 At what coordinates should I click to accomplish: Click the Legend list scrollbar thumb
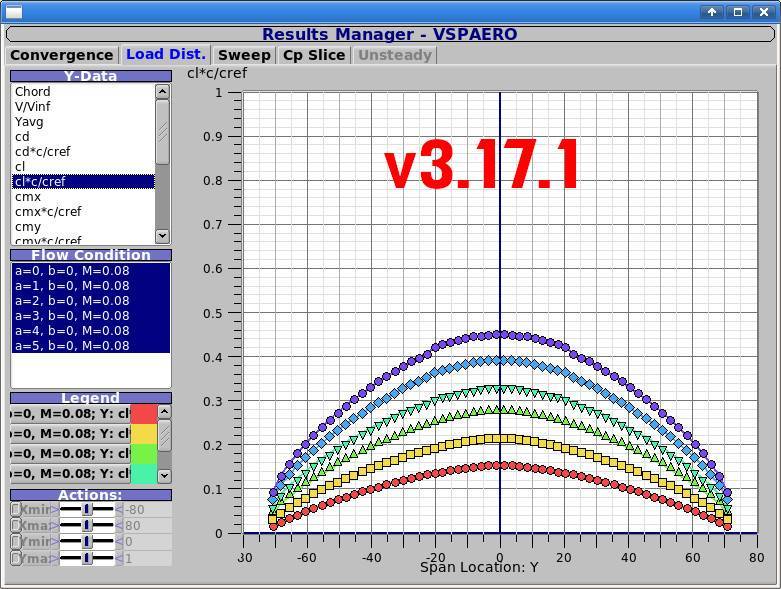[164, 435]
